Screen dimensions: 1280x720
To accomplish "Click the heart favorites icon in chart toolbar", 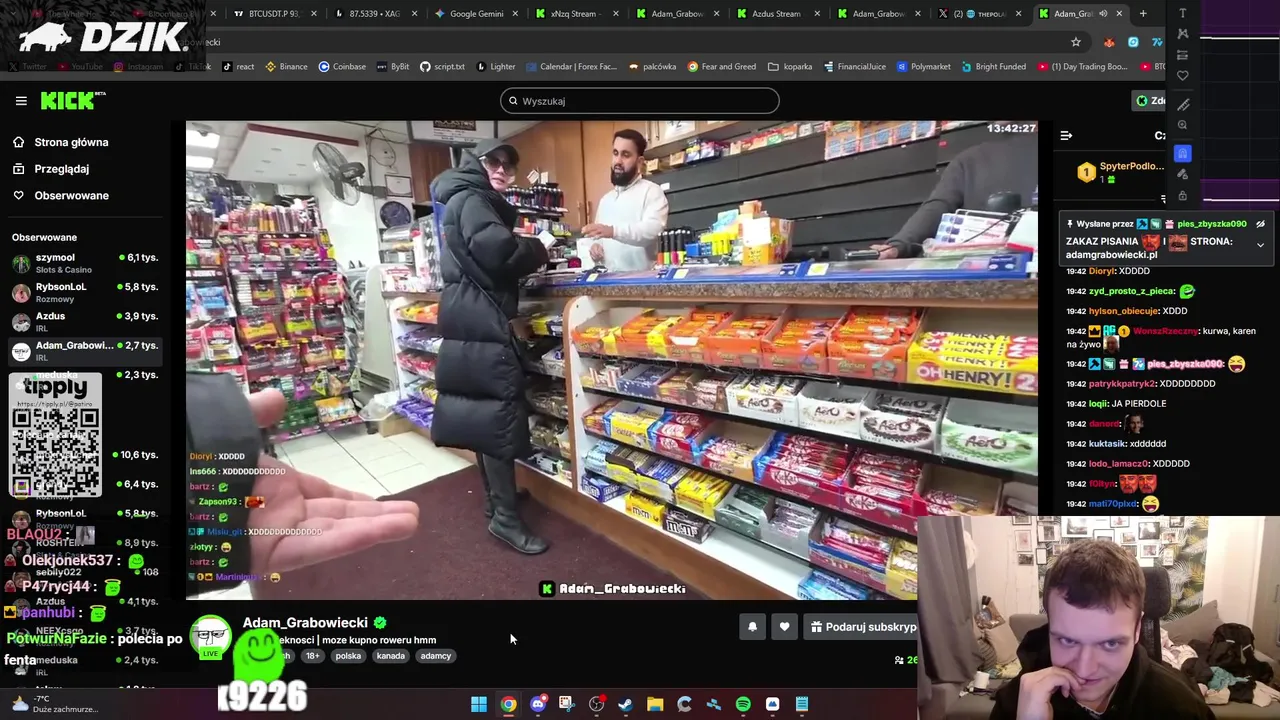I will 1183,76.
